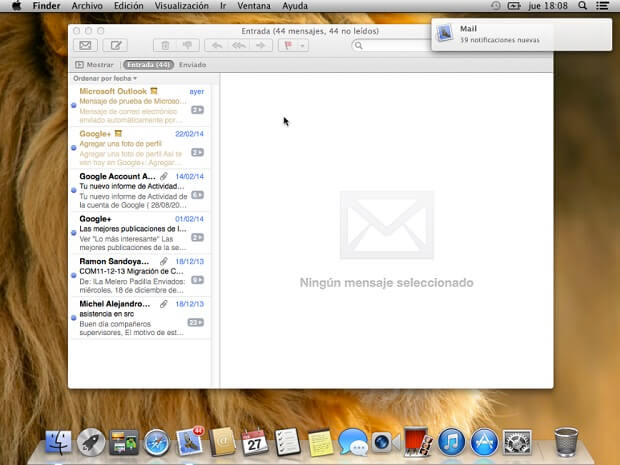Click the Mail search field

(391, 45)
